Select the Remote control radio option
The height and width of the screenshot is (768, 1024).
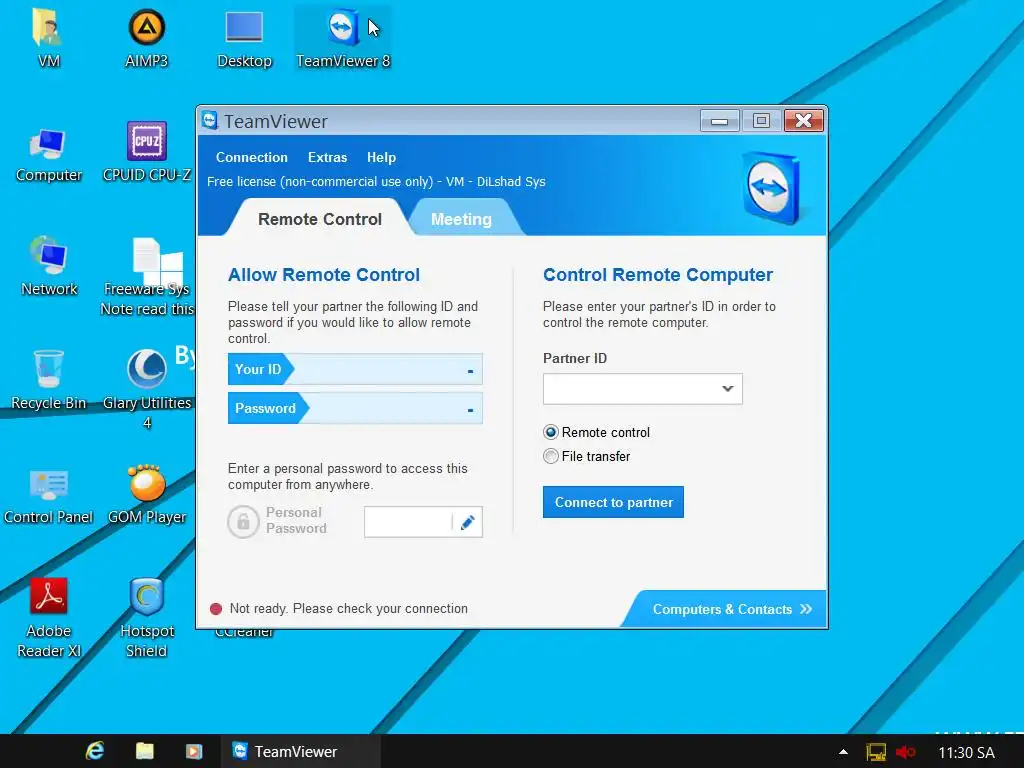551,432
